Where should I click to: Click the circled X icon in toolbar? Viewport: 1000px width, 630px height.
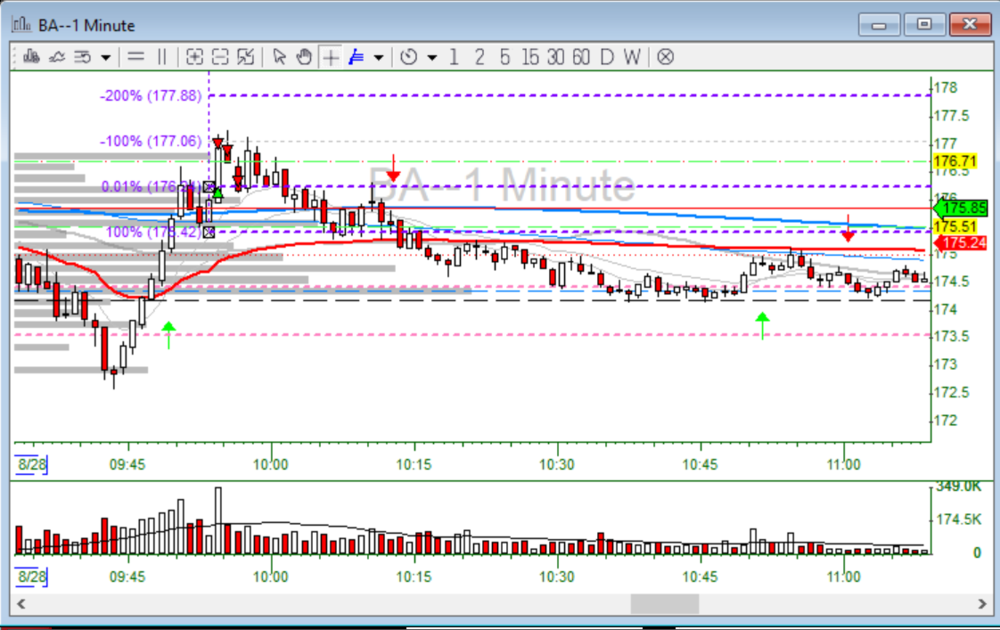[x=665, y=57]
